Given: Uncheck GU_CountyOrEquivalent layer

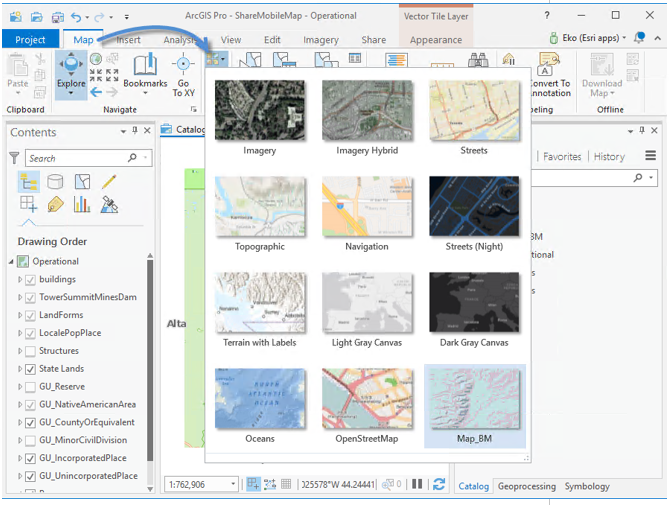Looking at the screenshot, I should pyautogui.click(x=30, y=423).
